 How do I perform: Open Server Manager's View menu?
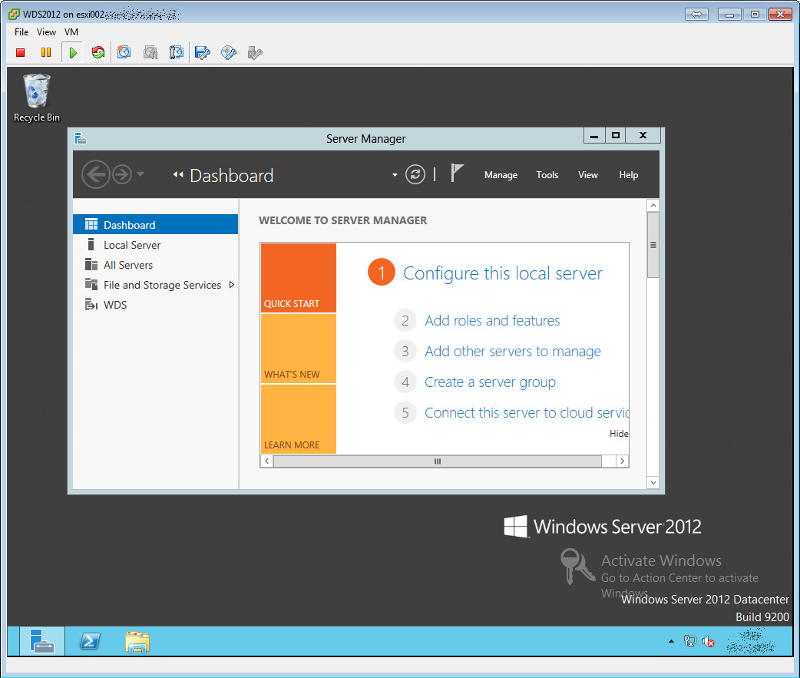click(x=588, y=175)
